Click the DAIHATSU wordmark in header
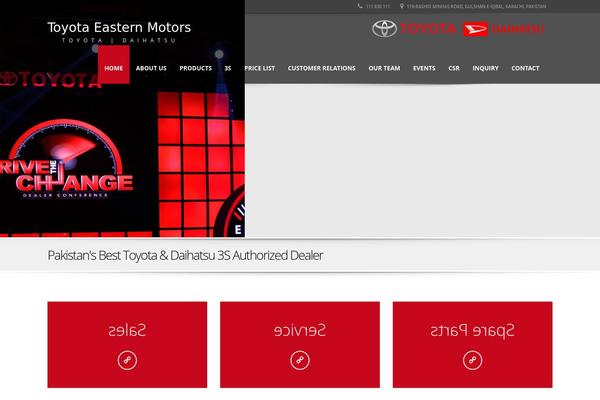This screenshot has width=600, height=400. (517, 29)
